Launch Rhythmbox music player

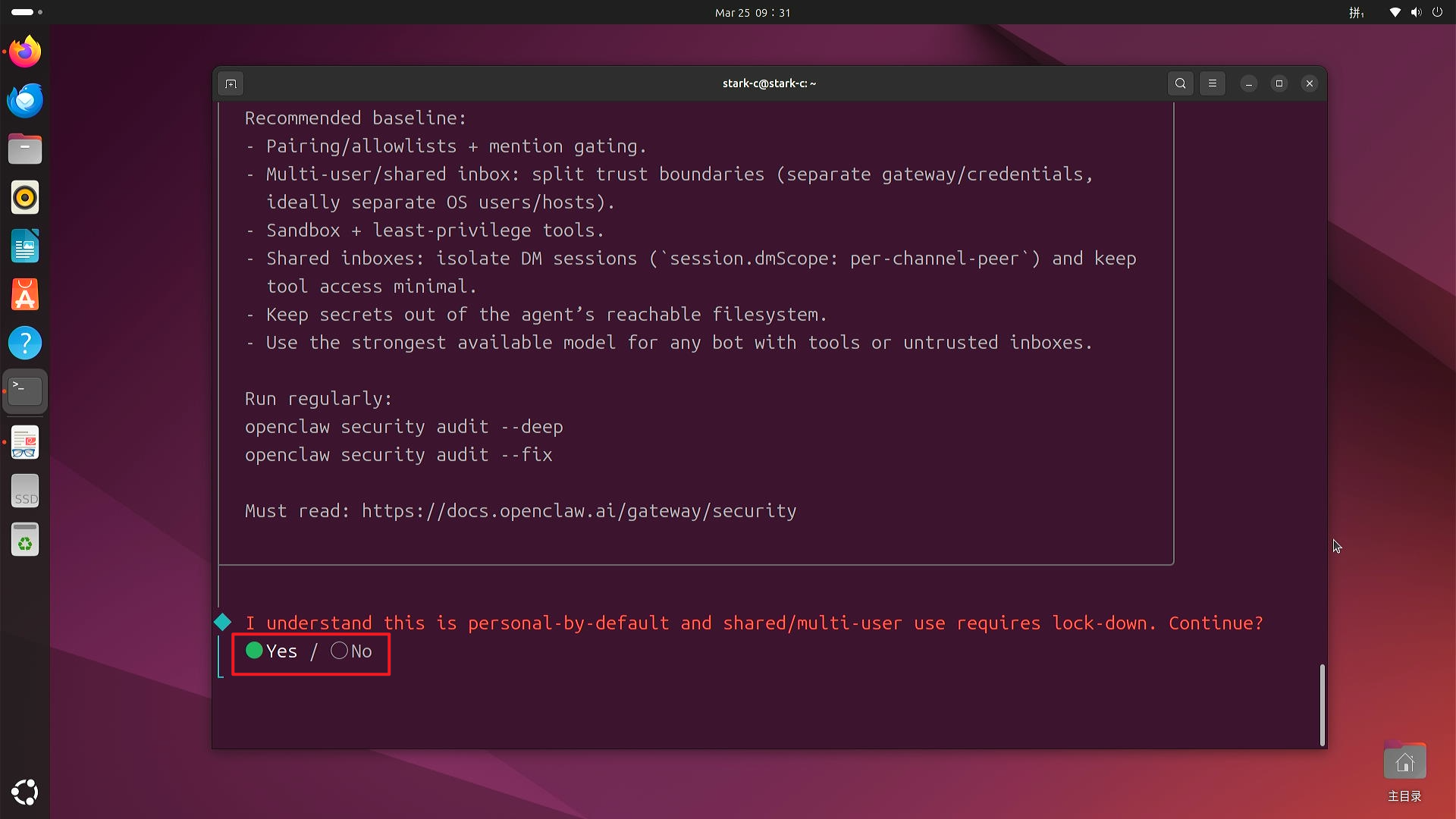coord(25,197)
